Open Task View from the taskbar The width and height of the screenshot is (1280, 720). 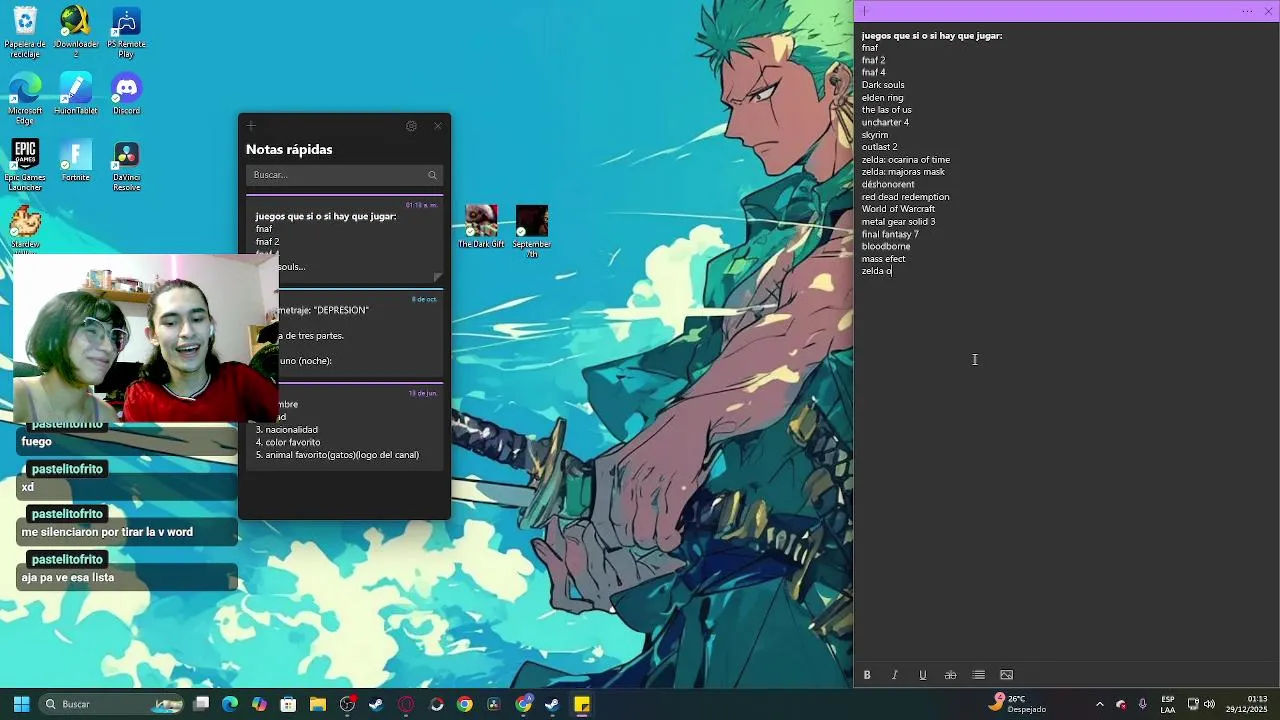tap(201, 704)
